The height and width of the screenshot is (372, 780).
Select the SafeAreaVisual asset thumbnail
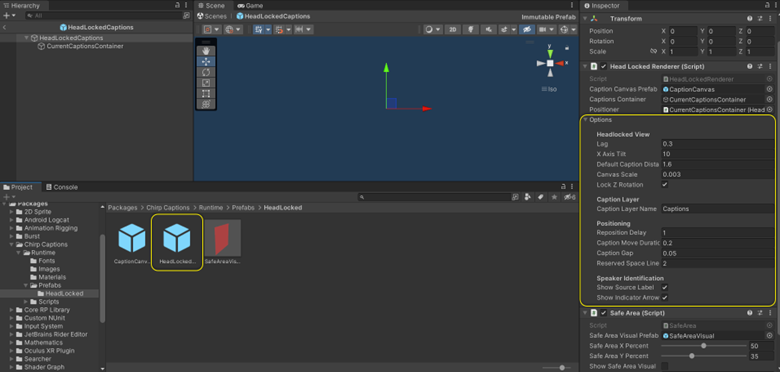(222, 242)
